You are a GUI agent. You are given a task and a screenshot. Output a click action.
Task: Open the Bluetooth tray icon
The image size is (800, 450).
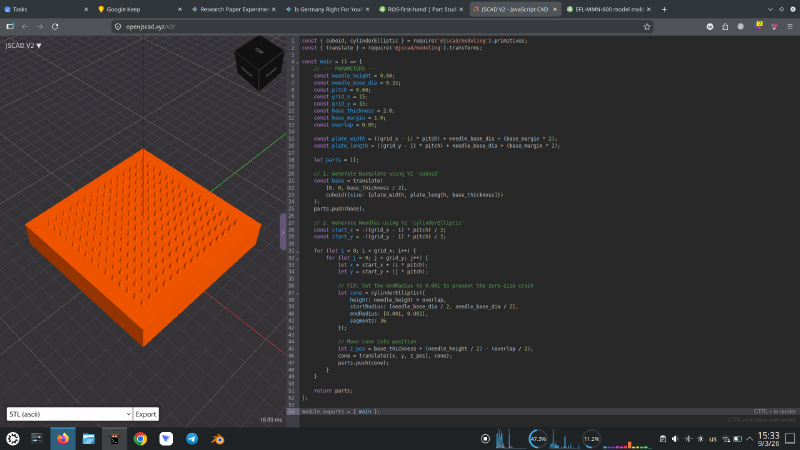coord(688,439)
